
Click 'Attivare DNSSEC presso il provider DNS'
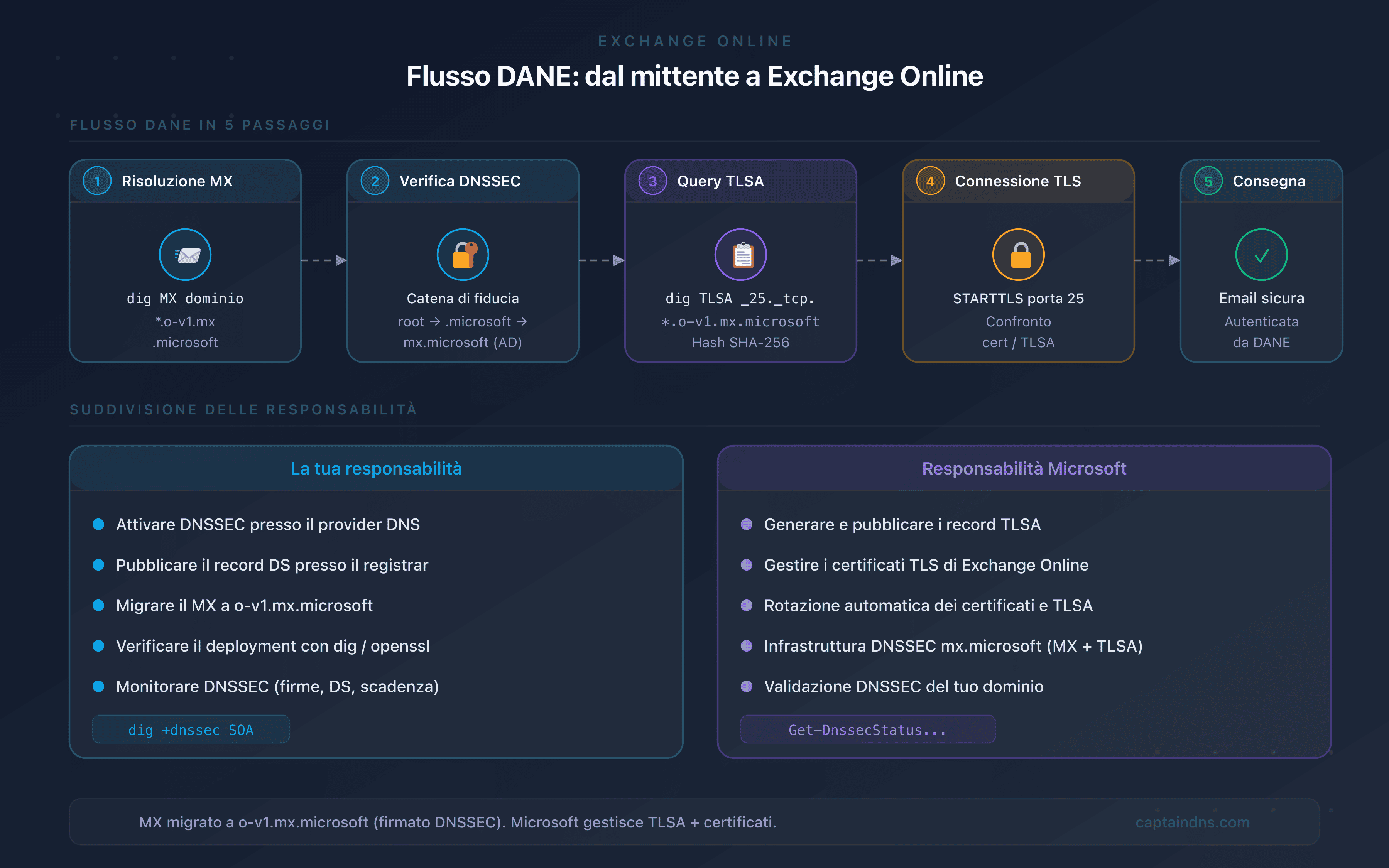pos(268,525)
